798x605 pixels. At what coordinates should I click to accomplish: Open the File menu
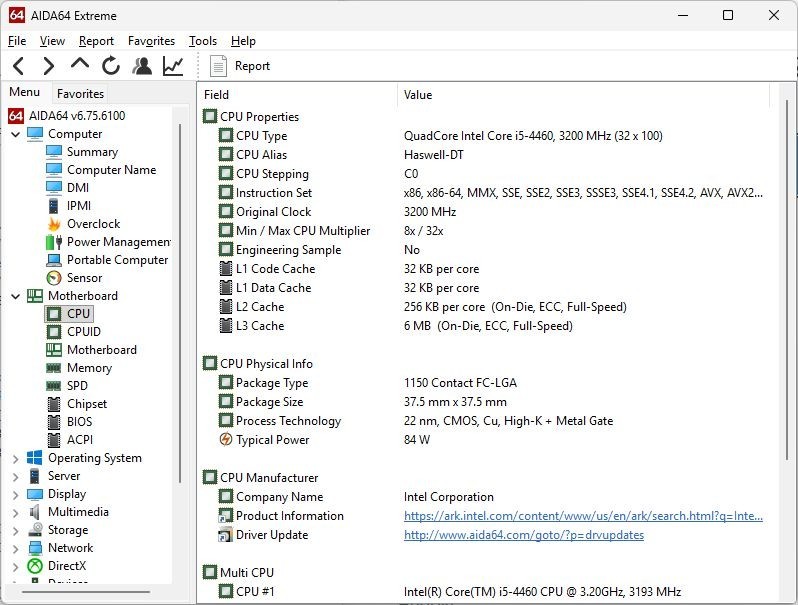tap(17, 41)
